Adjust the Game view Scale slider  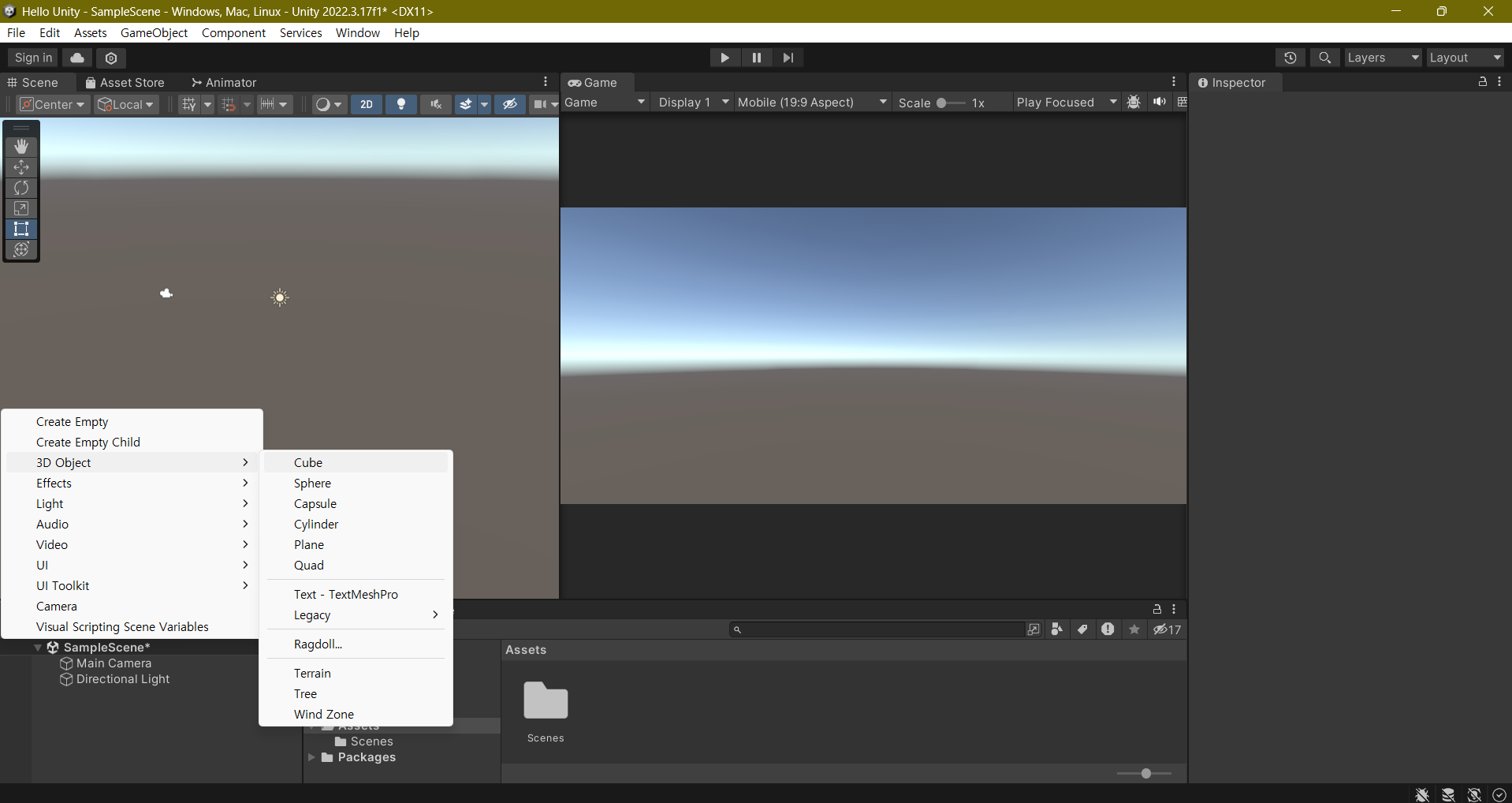(951, 103)
